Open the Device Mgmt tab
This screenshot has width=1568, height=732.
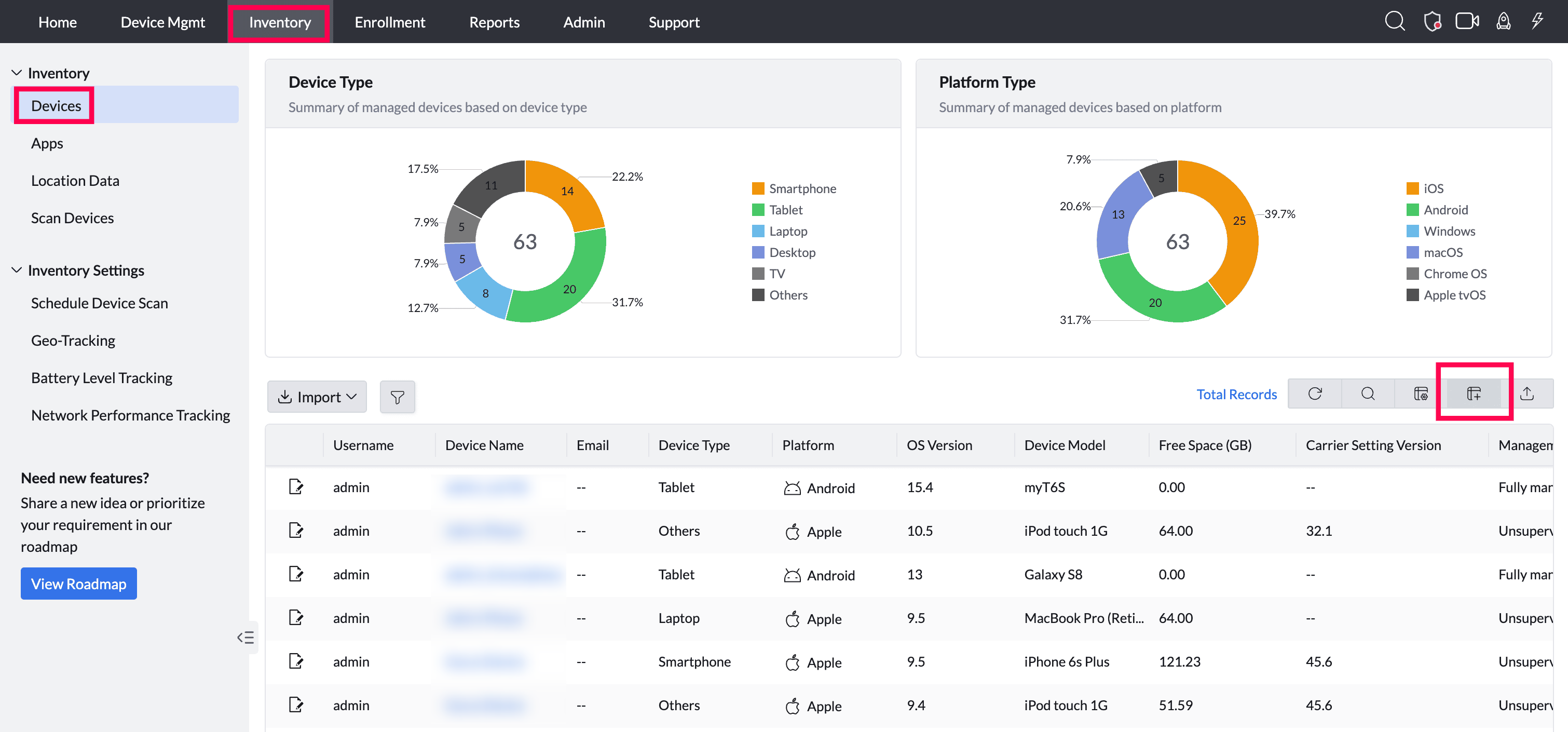[x=162, y=22]
